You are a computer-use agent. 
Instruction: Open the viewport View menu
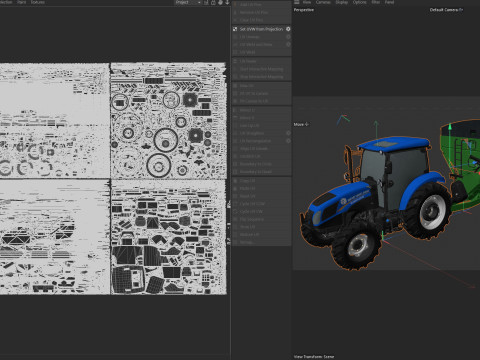(307, 2)
